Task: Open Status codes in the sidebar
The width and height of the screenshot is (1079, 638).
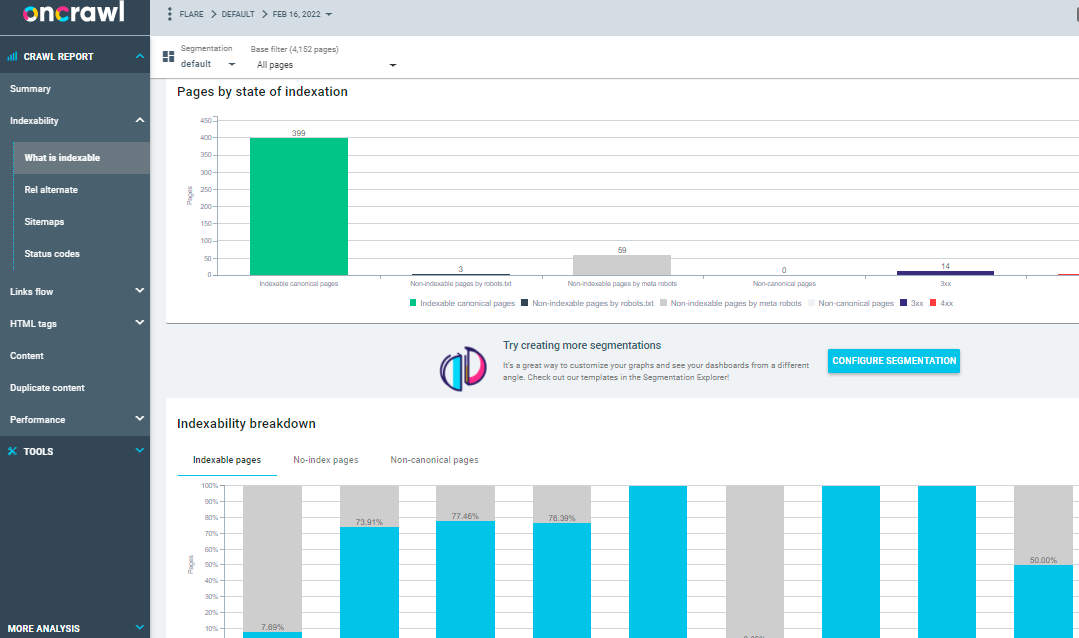Action: (x=52, y=254)
